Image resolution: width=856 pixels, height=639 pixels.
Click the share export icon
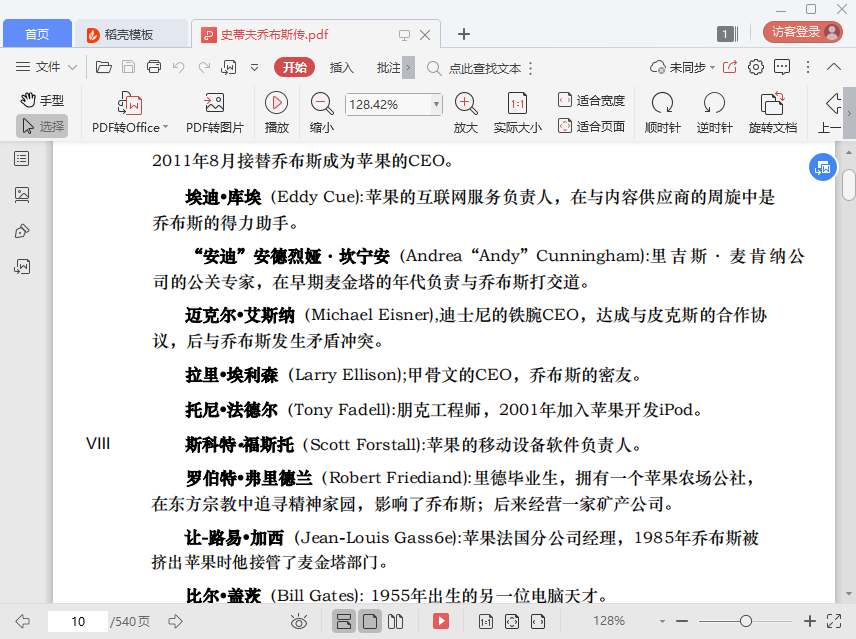coord(730,67)
